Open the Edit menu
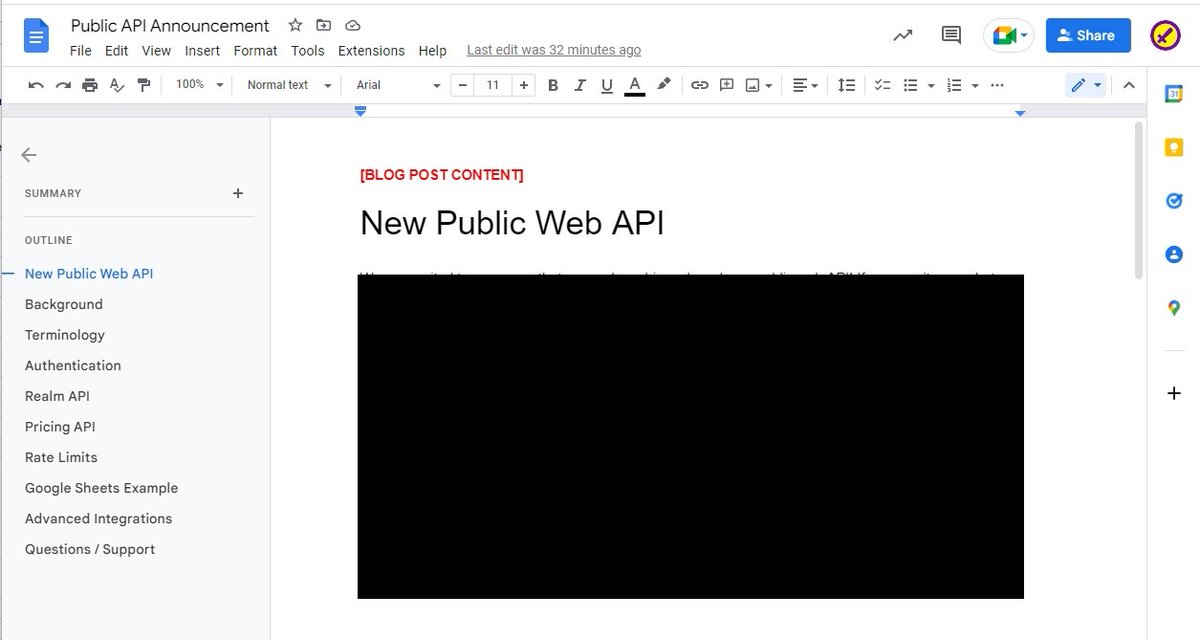Image resolution: width=1200 pixels, height=640 pixels. point(116,50)
